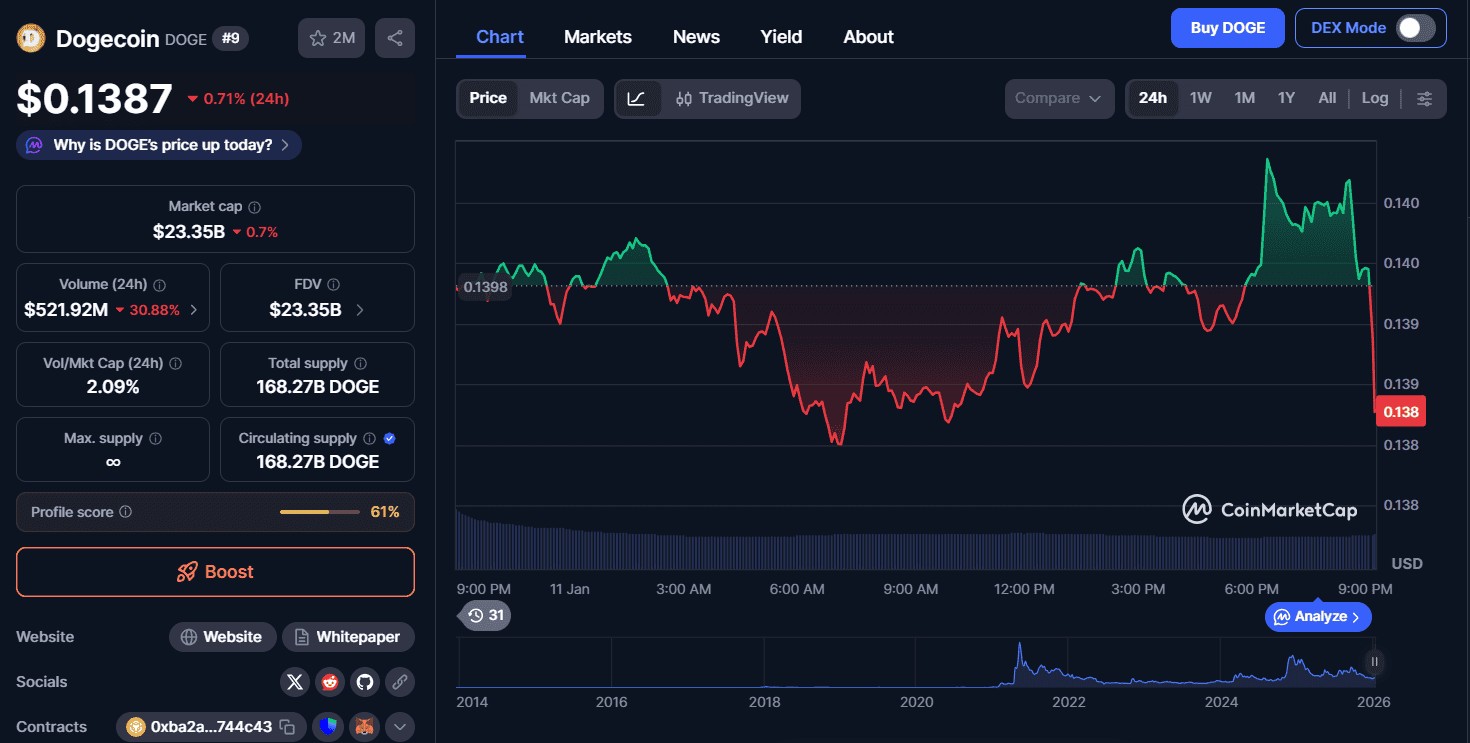Copy the 0xba2a...744c43 contract address

pos(287,727)
